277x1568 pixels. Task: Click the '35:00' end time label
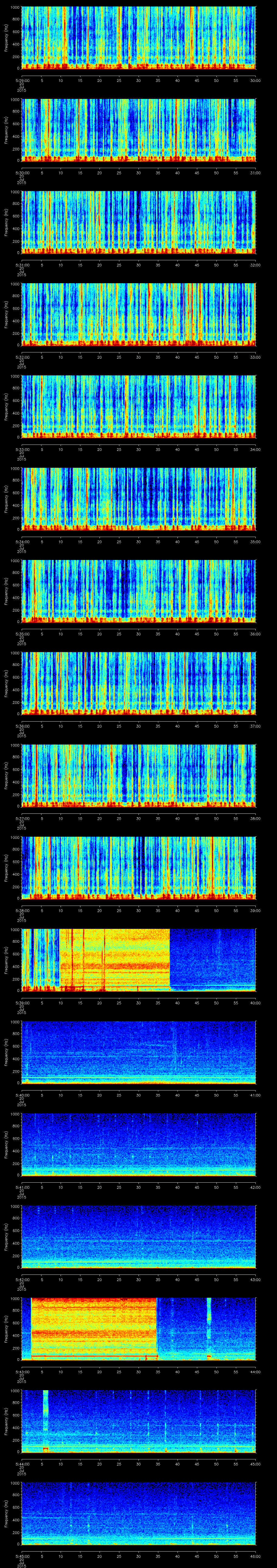coord(256,542)
